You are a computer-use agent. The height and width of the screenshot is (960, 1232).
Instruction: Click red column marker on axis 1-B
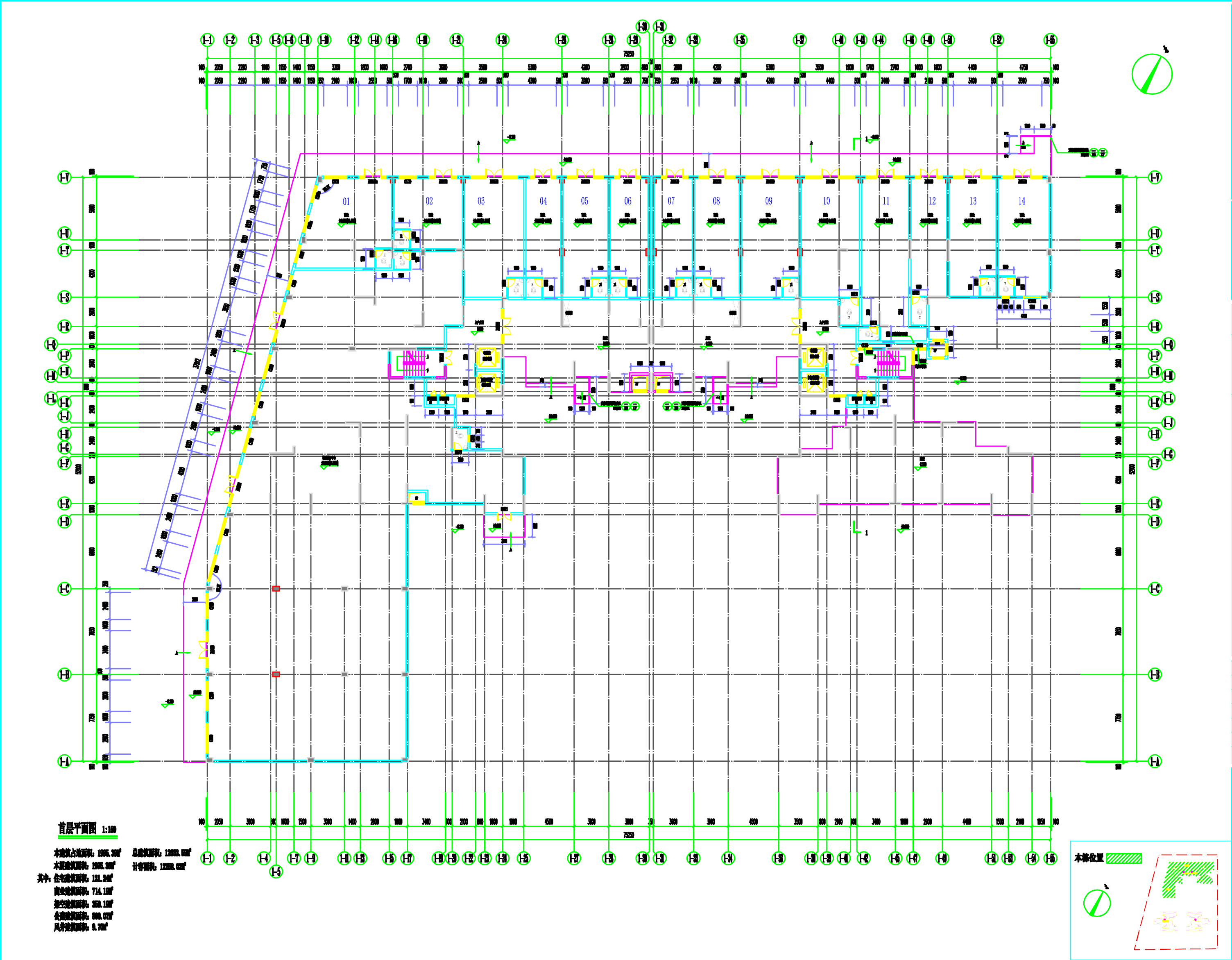click(x=276, y=674)
